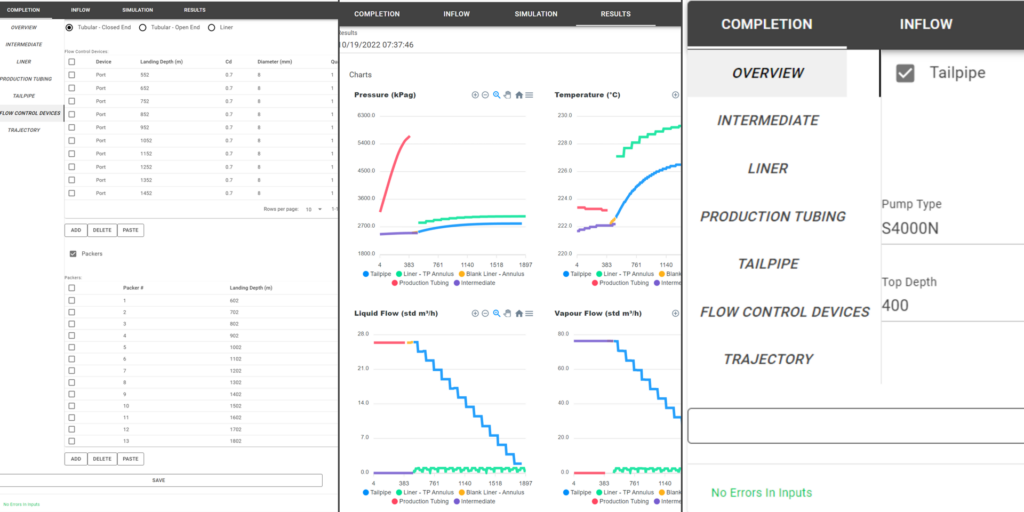This screenshot has width=1024, height=512.
Task: Click zoom in icon on Pressure chart
Action: click(474, 95)
